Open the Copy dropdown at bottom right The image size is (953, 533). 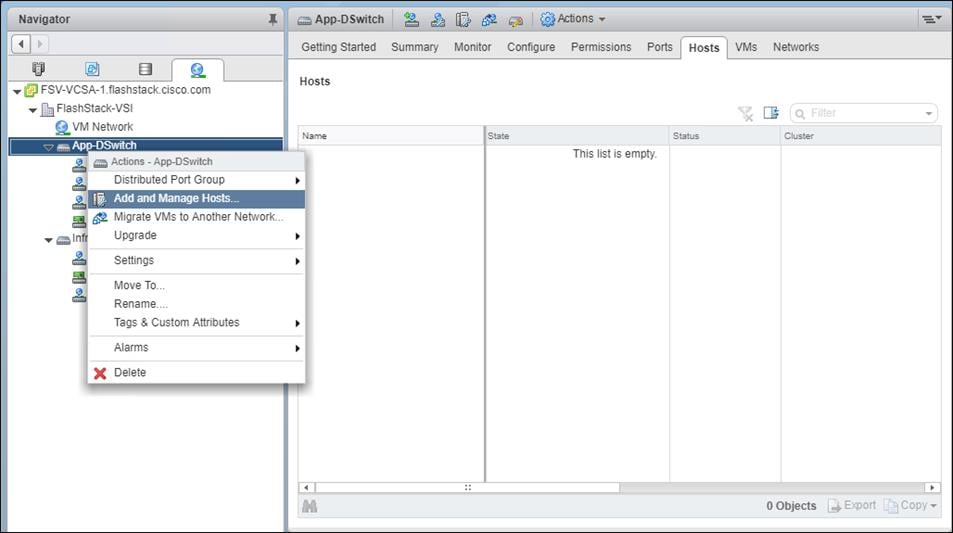[x=910, y=506]
